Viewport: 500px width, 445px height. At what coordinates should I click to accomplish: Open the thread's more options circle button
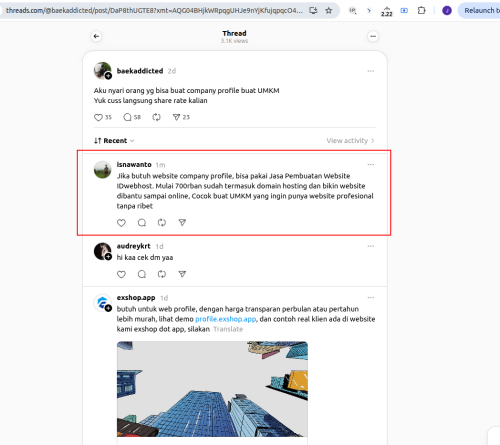click(x=373, y=36)
